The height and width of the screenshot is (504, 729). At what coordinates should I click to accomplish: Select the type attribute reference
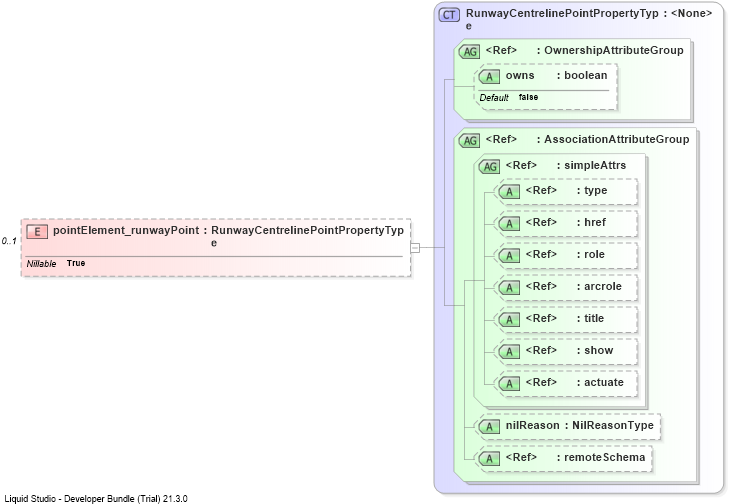tap(566, 191)
